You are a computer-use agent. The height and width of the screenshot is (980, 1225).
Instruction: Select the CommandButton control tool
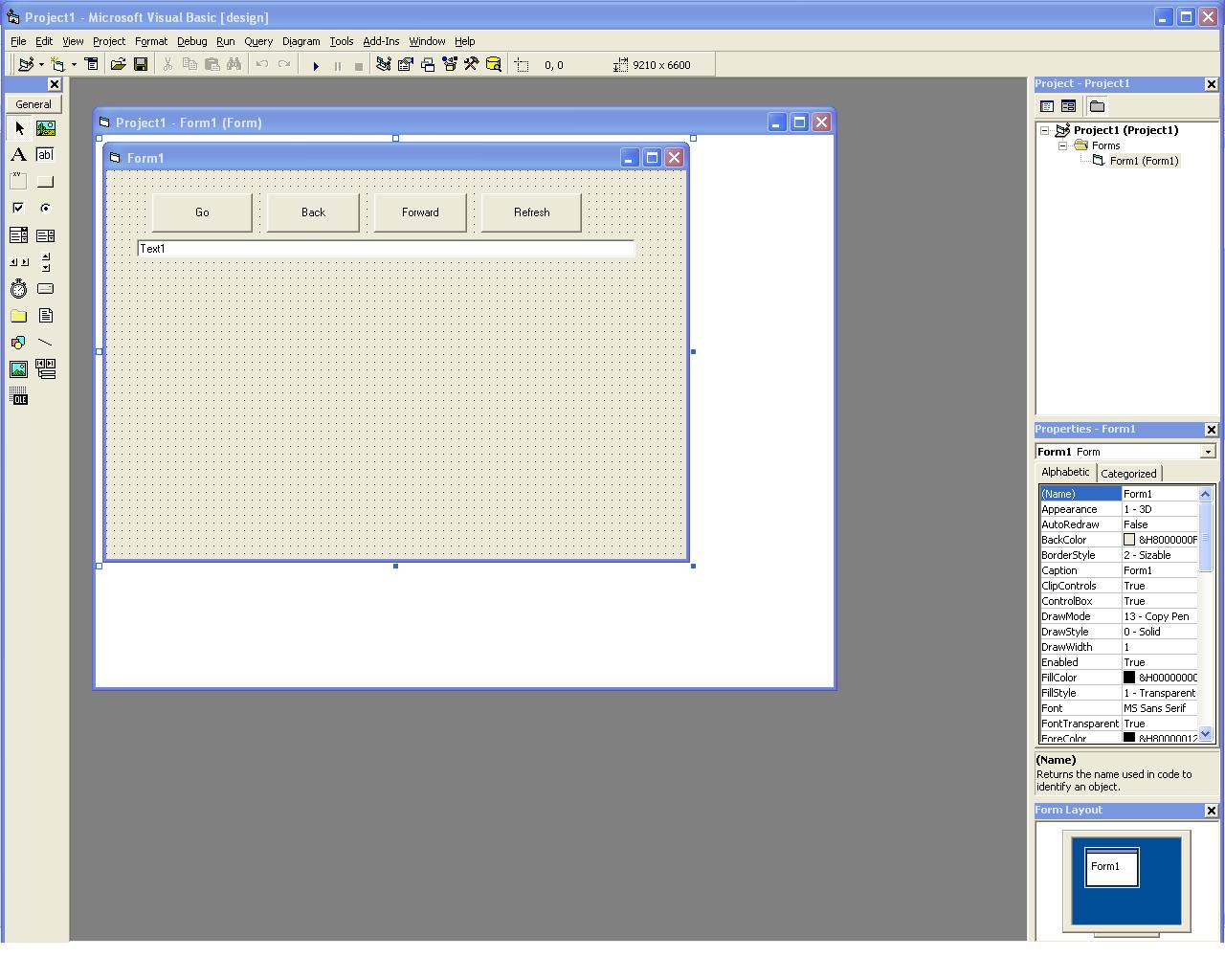point(45,182)
